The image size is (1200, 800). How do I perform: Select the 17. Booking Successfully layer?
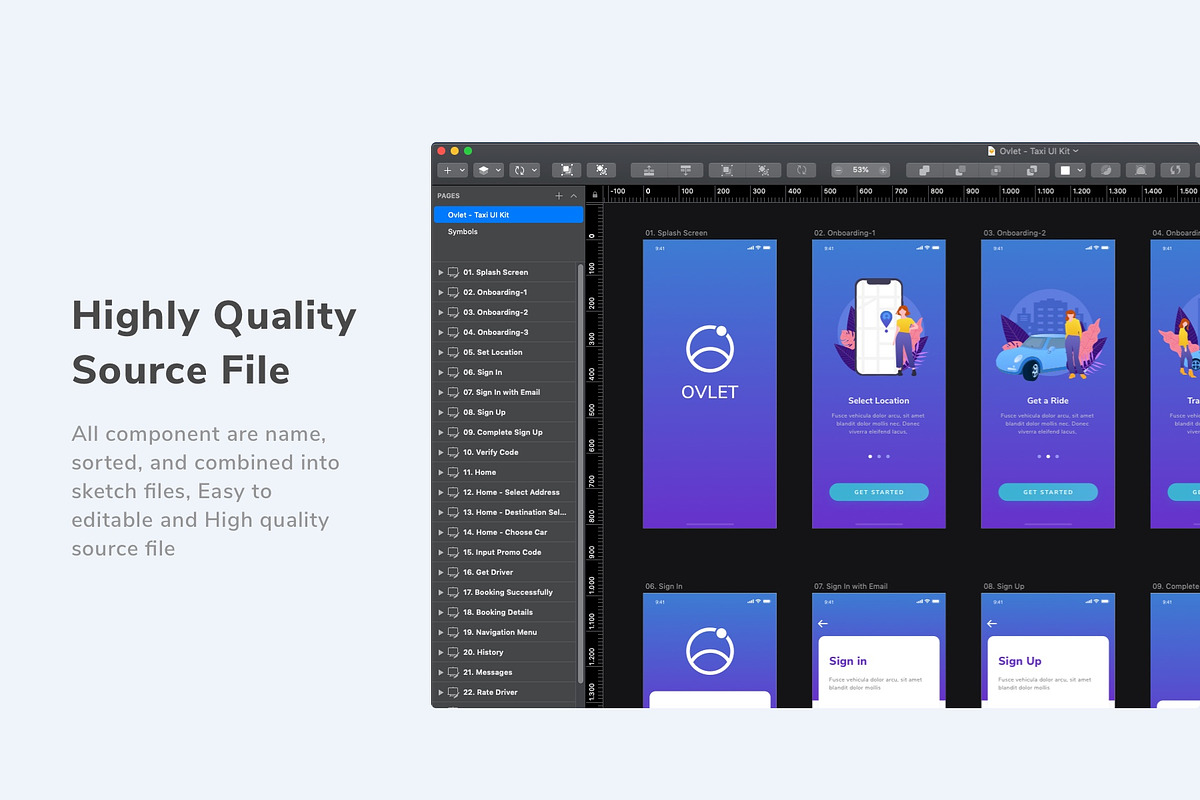505,592
